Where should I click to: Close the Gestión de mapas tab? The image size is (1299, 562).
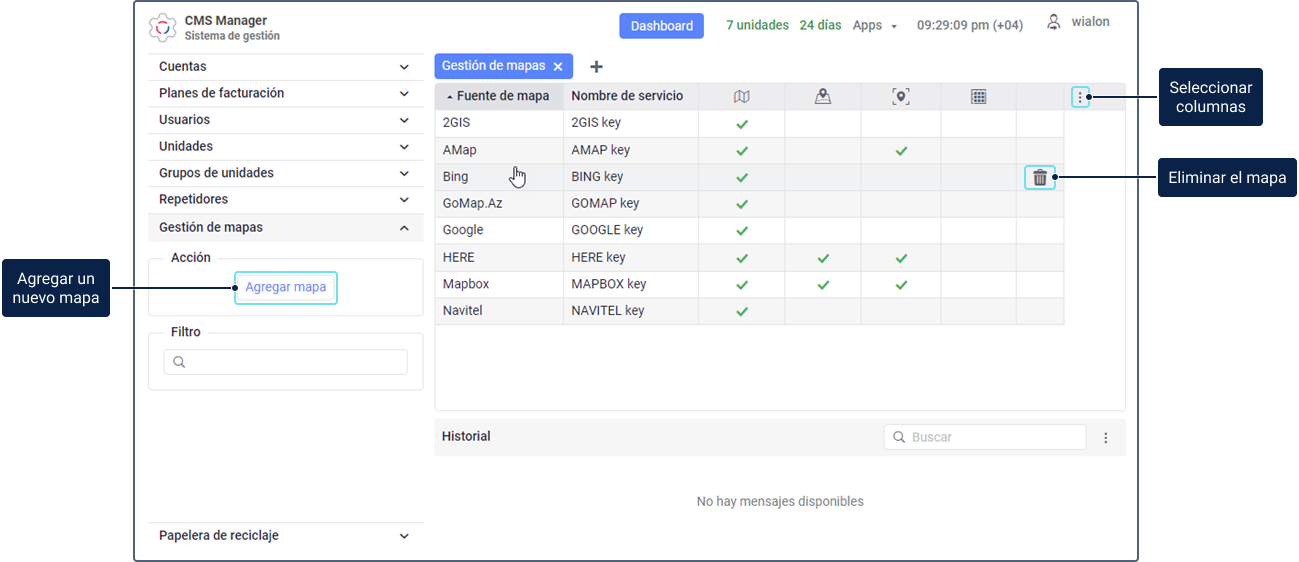558,67
